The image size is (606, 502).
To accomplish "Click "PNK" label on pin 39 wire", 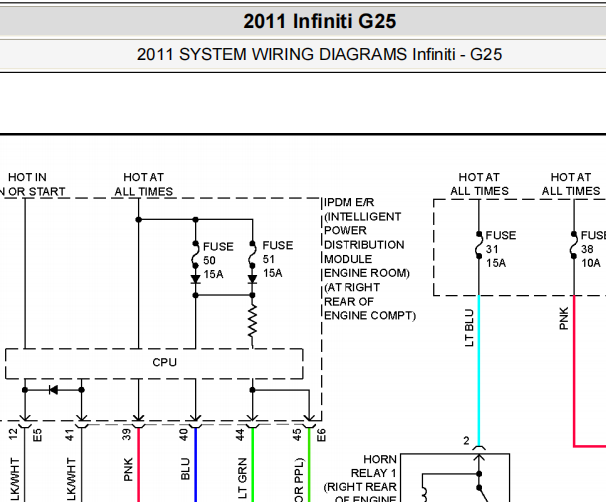I will [x=128, y=470].
